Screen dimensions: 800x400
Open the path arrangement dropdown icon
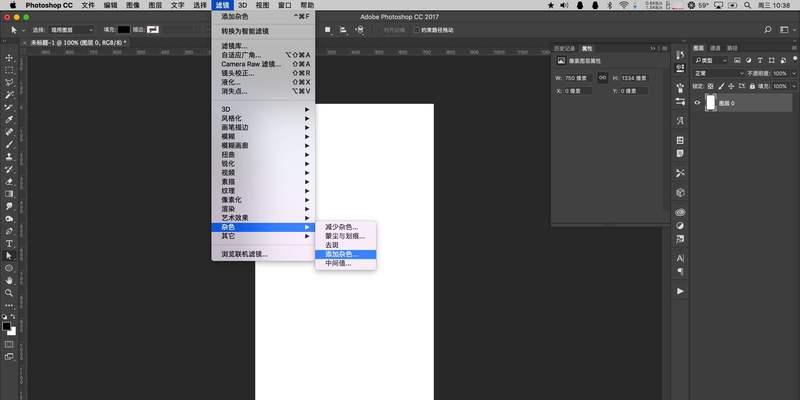tap(360, 30)
